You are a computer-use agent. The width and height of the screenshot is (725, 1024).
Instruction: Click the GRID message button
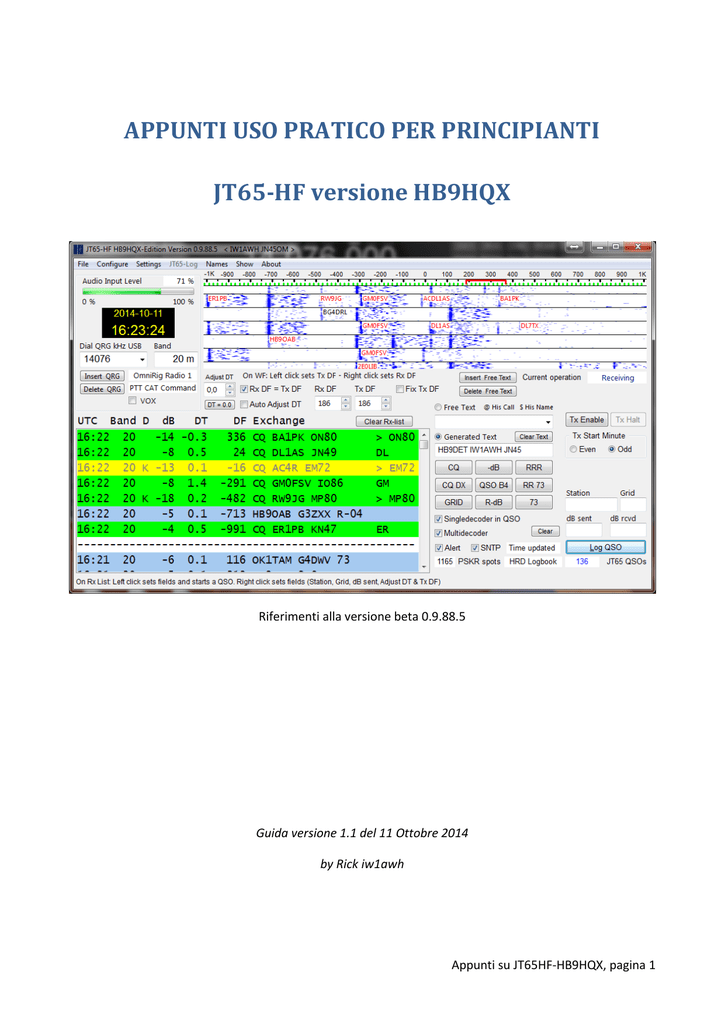[x=453, y=502]
